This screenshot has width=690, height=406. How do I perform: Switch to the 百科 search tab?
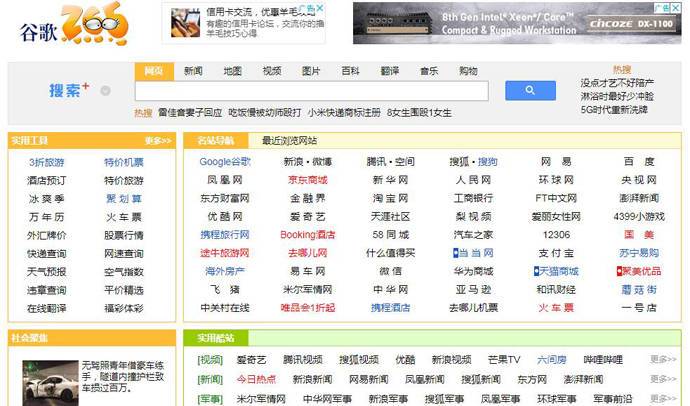click(x=350, y=71)
